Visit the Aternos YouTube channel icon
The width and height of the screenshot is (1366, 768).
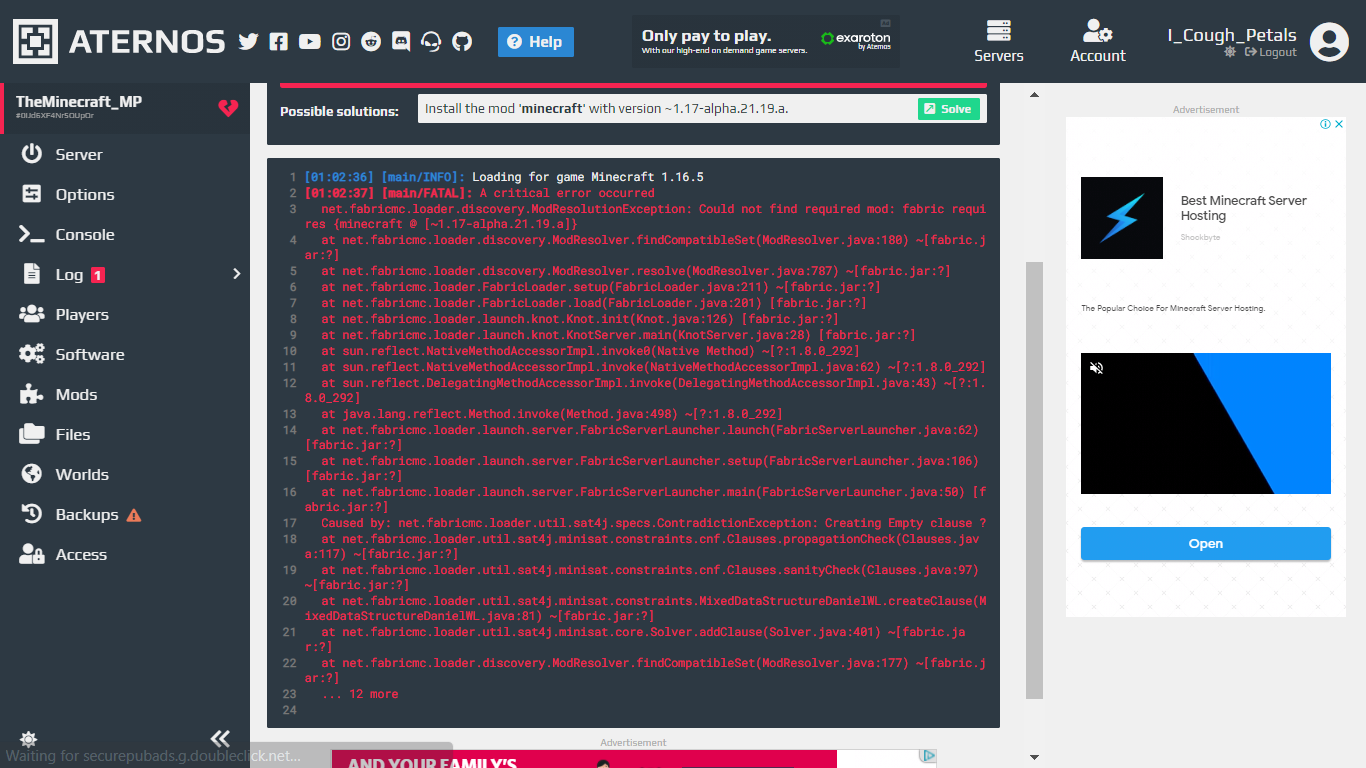coord(310,41)
